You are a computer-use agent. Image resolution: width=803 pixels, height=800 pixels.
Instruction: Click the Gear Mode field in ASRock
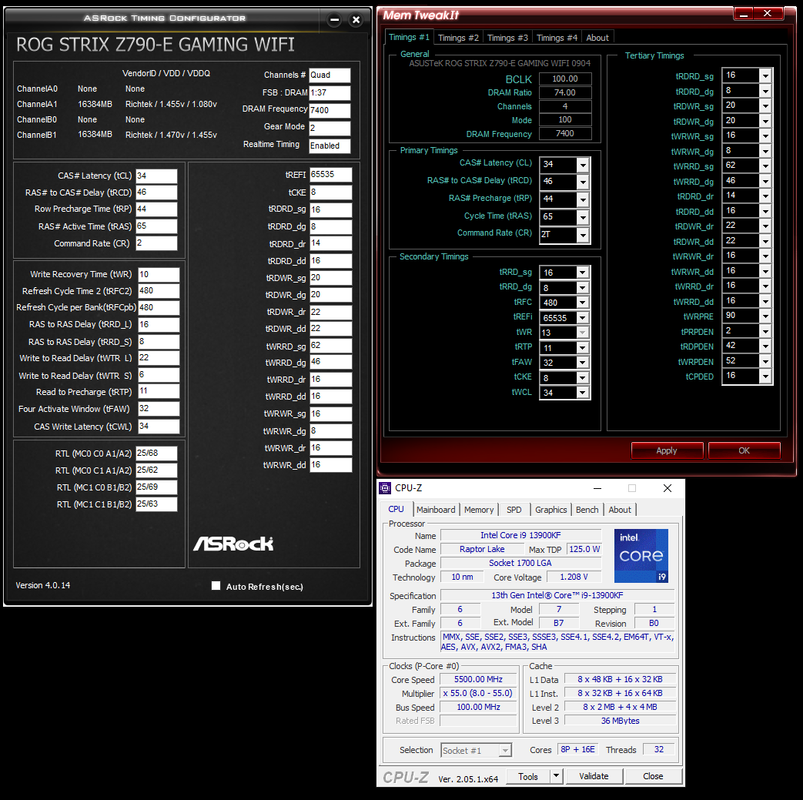click(x=329, y=128)
